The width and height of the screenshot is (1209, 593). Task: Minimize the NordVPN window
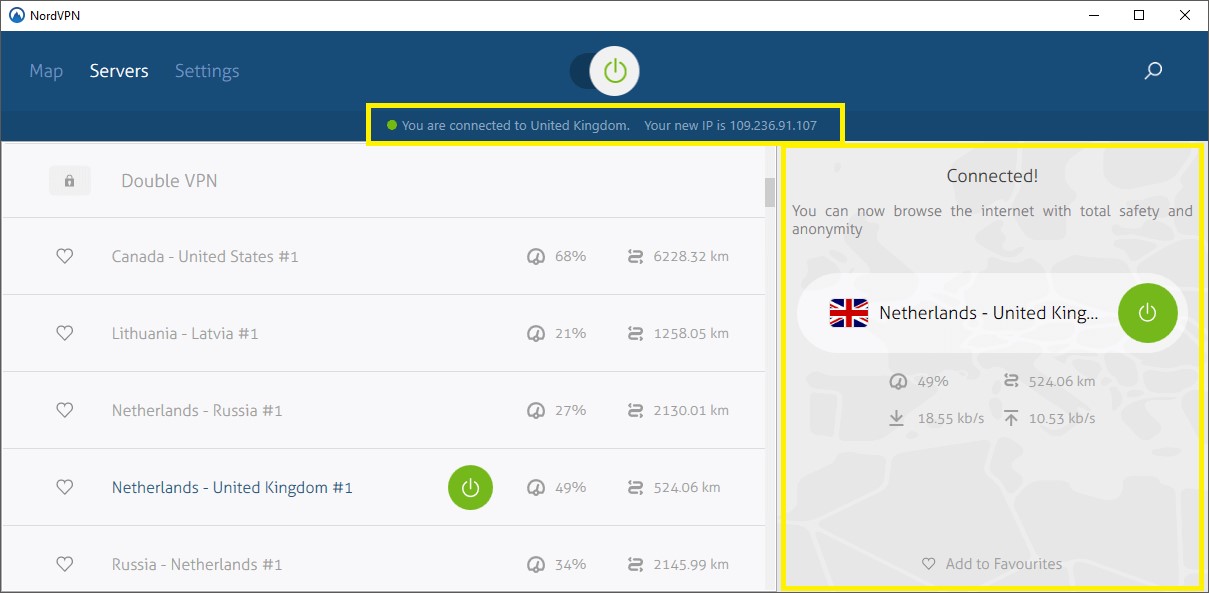click(x=1093, y=15)
